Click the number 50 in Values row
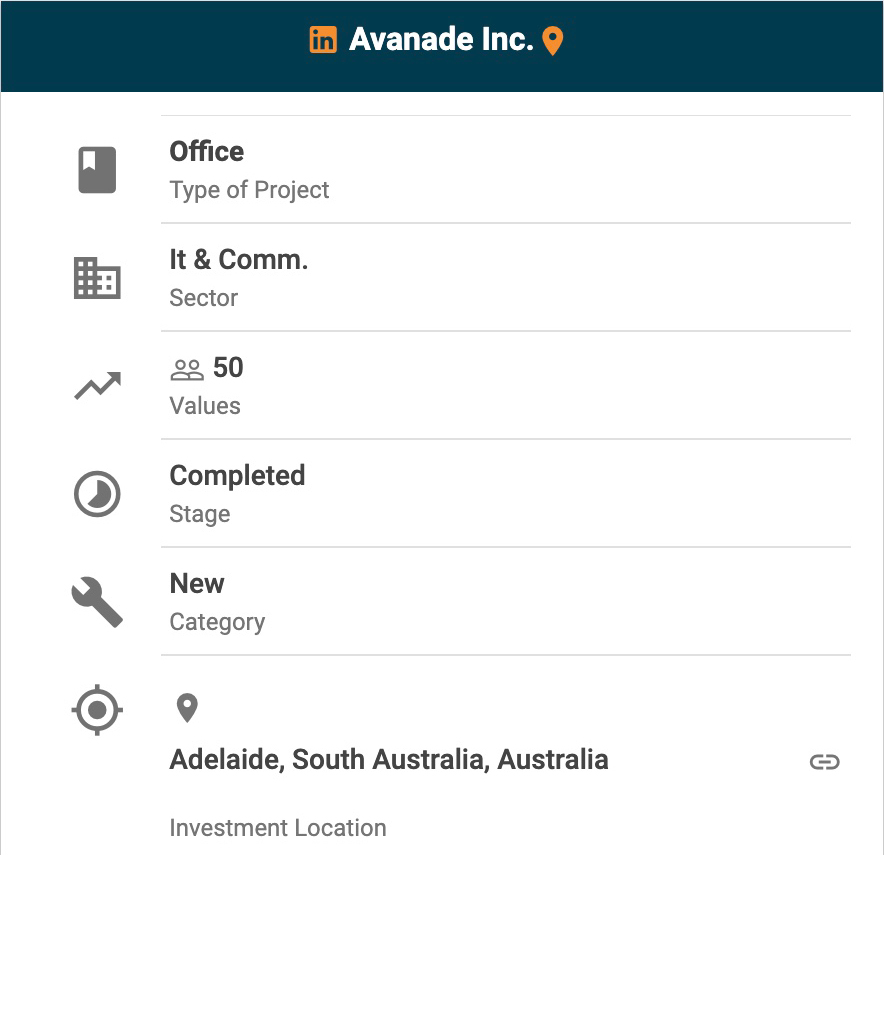The image size is (884, 1010). [228, 368]
